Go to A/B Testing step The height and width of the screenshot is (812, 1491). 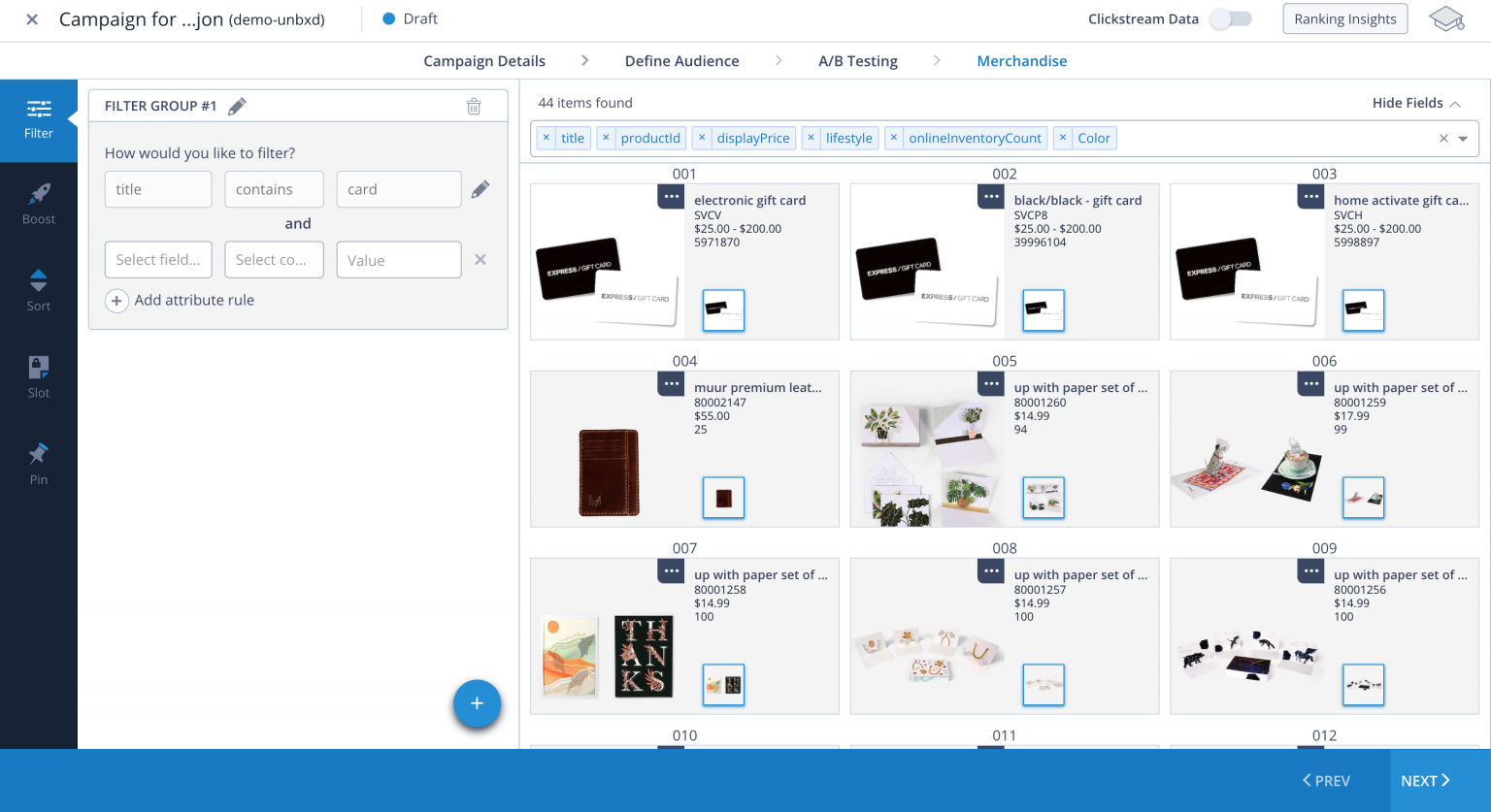(858, 61)
